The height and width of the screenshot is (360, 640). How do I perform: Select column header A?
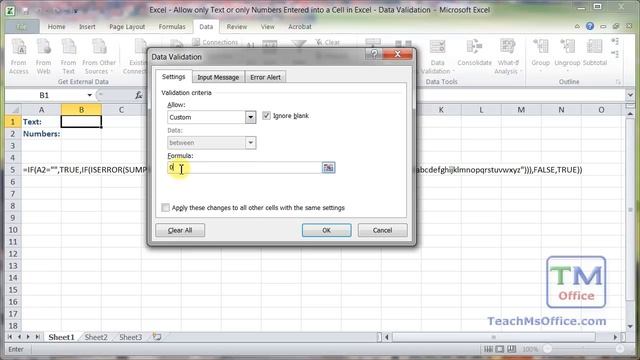point(41,110)
